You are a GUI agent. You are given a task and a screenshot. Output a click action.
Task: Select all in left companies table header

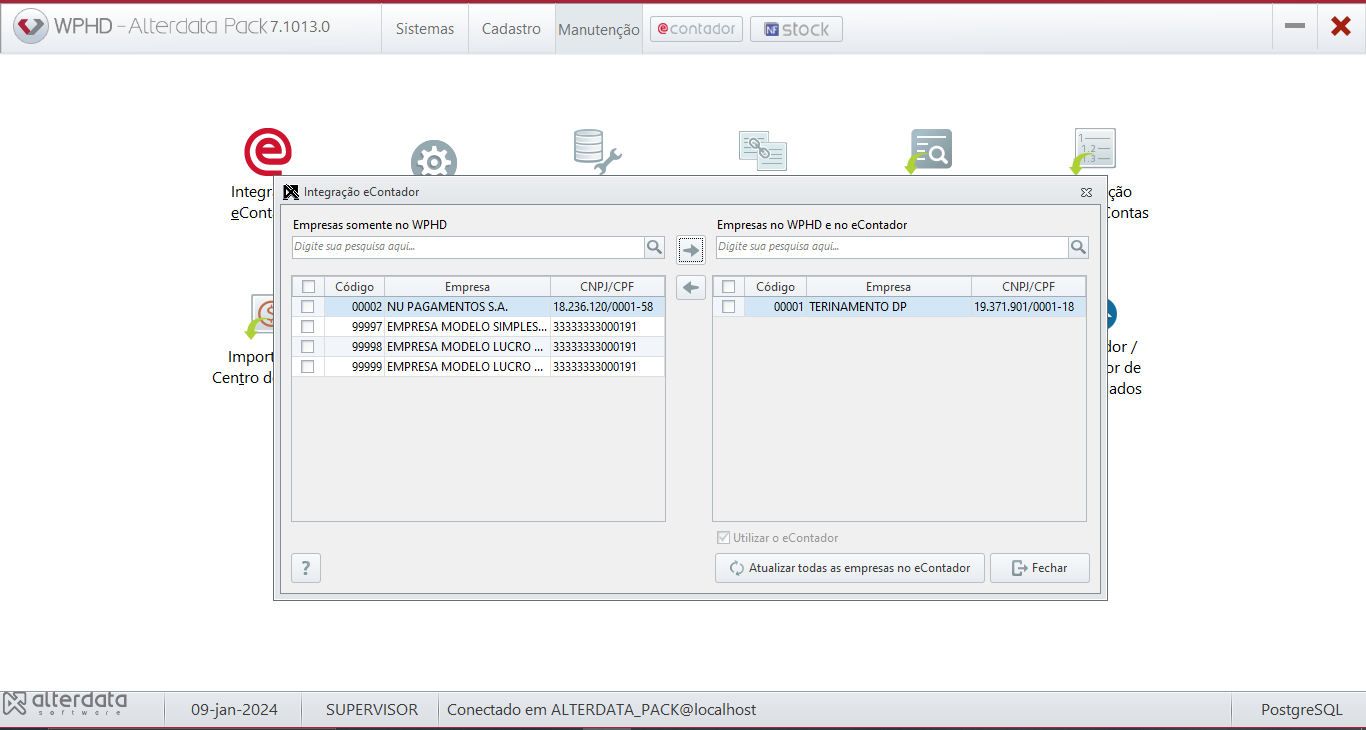point(309,287)
